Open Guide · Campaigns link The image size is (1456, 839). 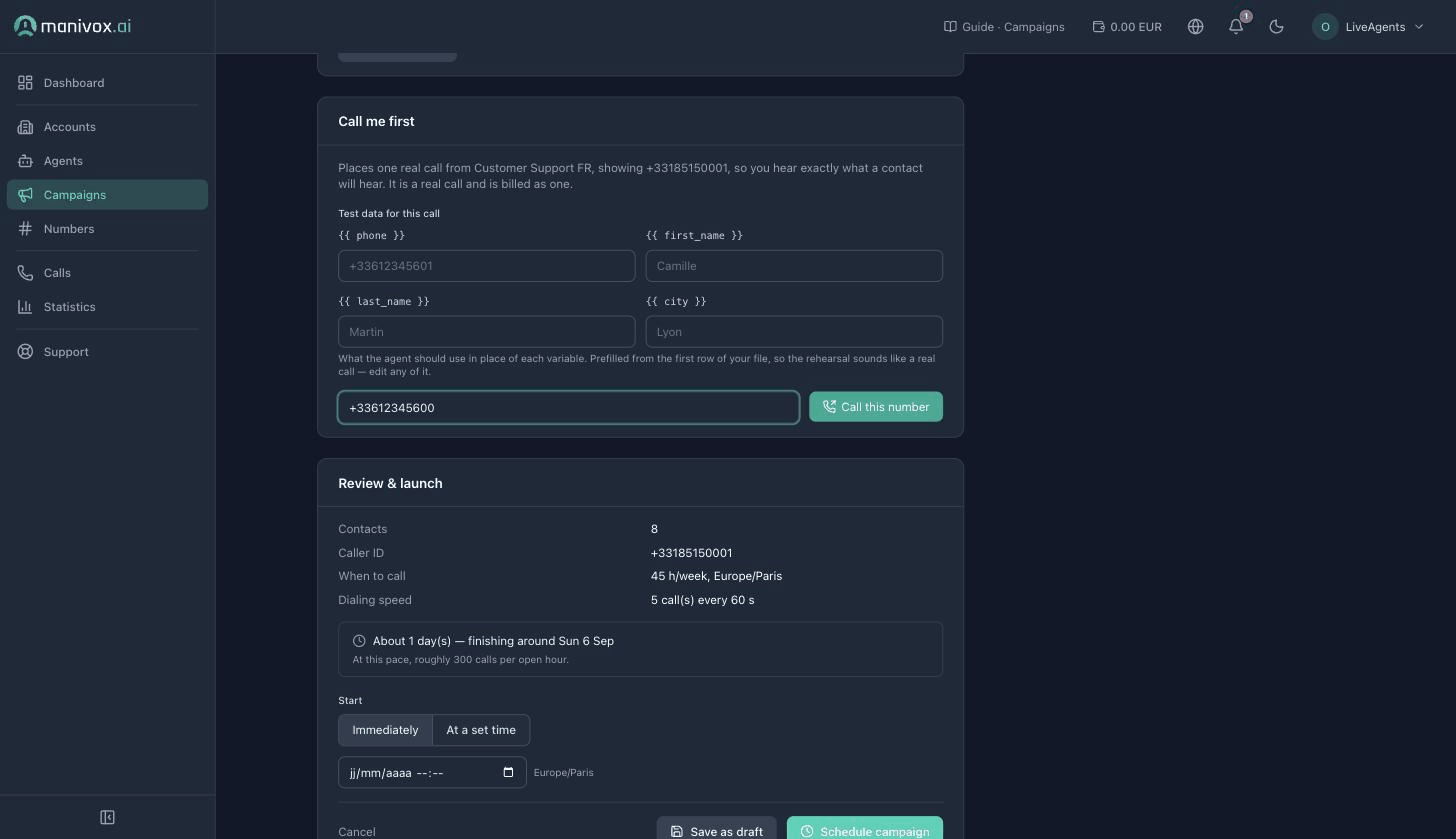pos(1004,27)
